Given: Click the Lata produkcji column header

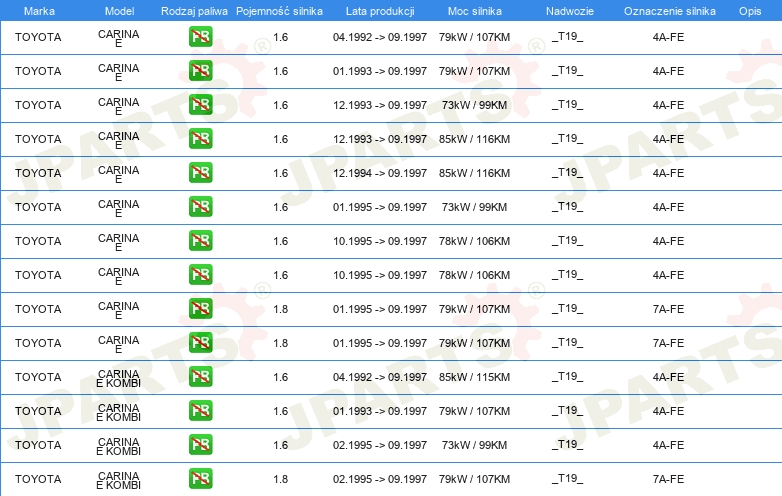Looking at the screenshot, I should tap(380, 11).
